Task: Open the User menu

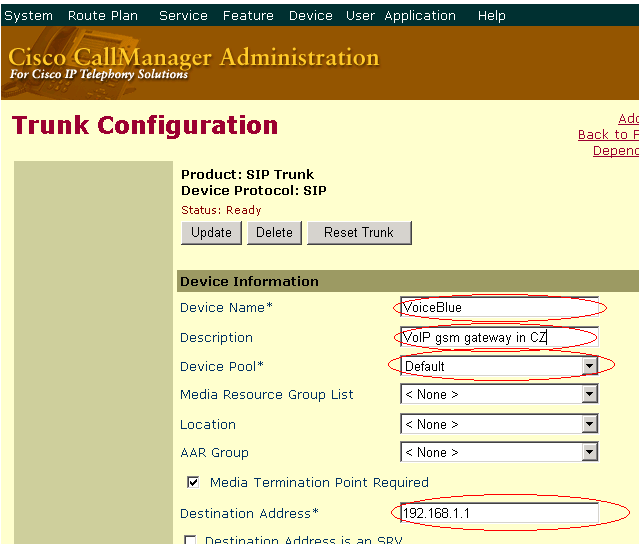Action: click(360, 15)
